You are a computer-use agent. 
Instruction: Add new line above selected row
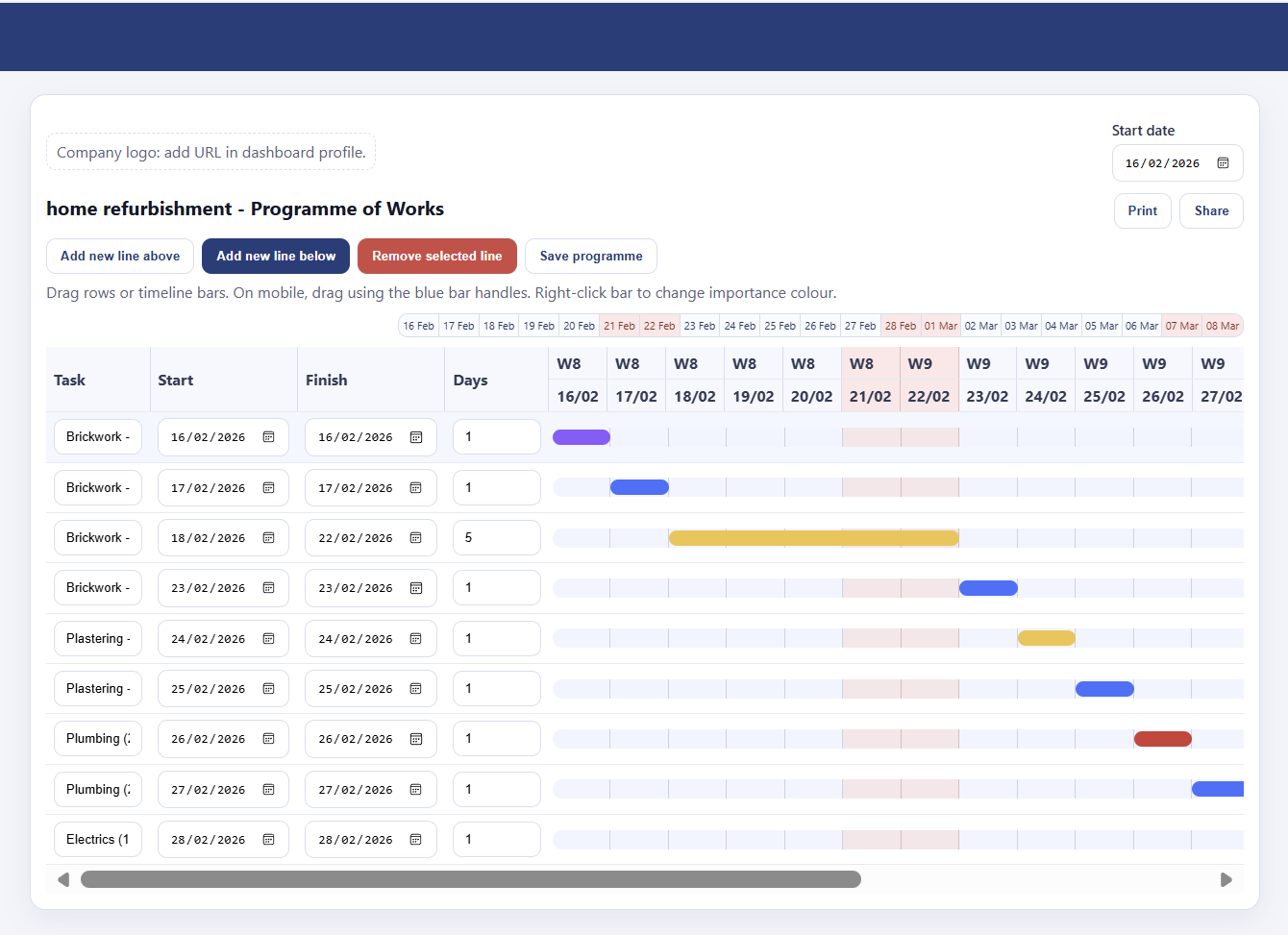[x=120, y=257]
